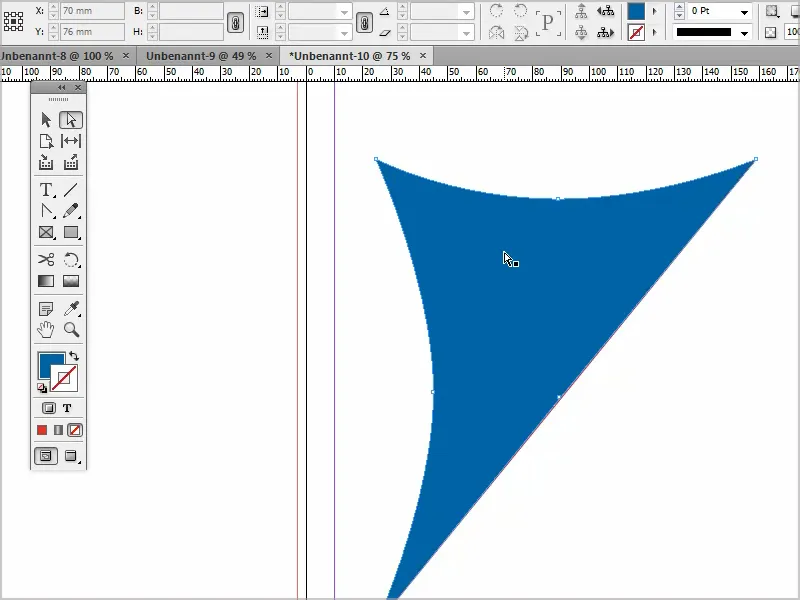Select the Zoom tool
The image size is (800, 600).
click(71, 330)
